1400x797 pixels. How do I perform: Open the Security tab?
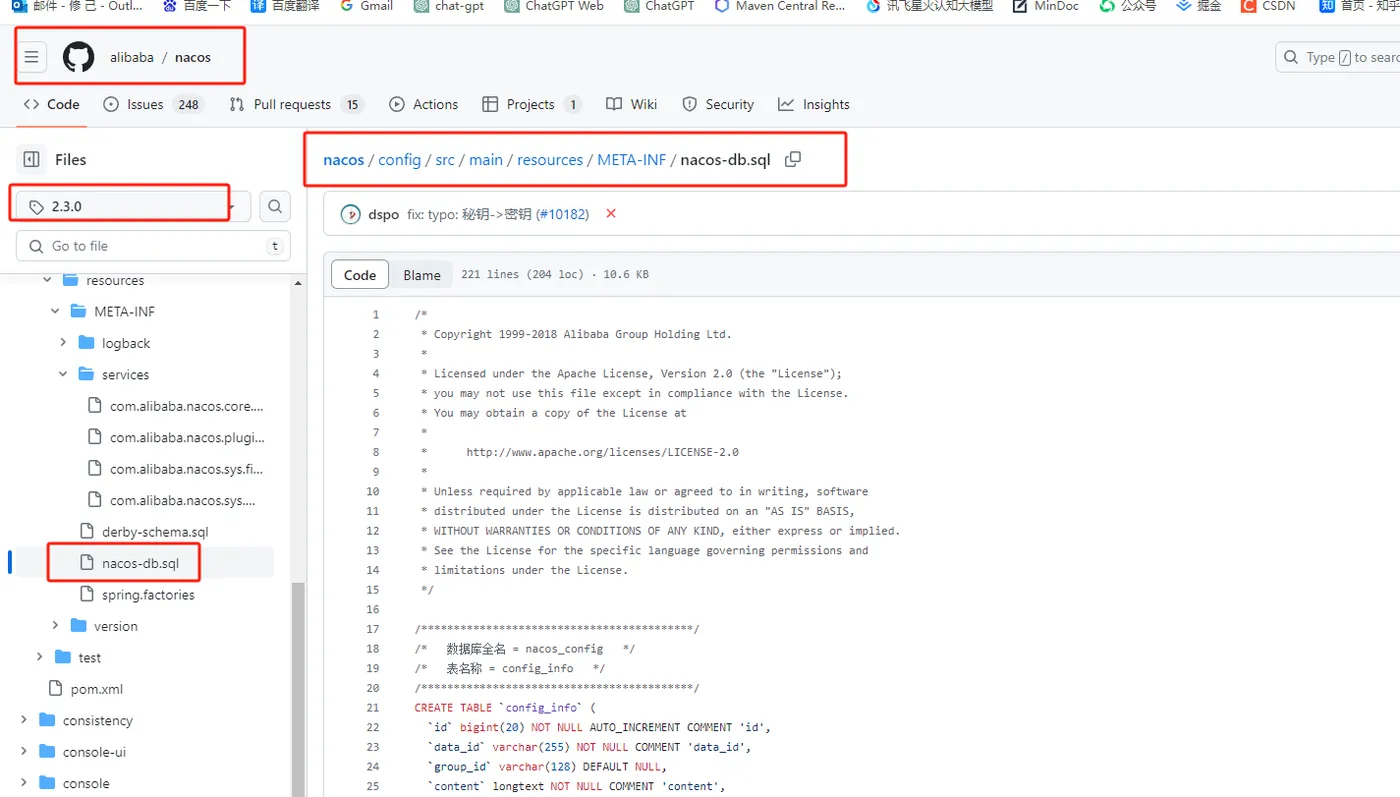[x=718, y=104]
